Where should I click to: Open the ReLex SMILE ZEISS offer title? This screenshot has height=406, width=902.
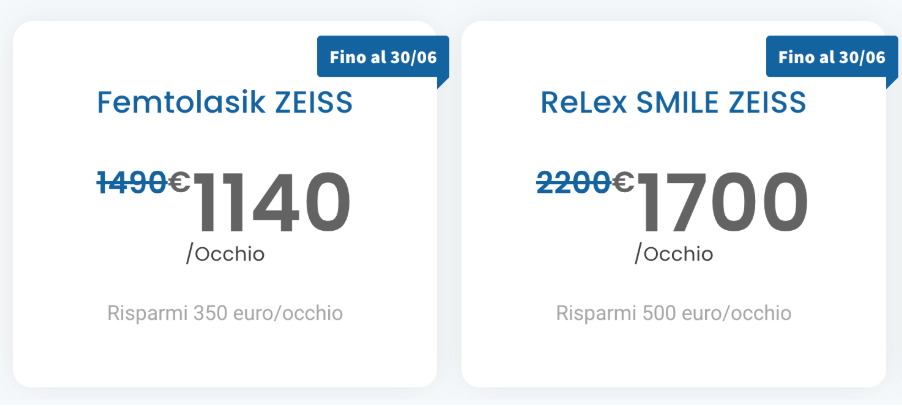point(673,103)
